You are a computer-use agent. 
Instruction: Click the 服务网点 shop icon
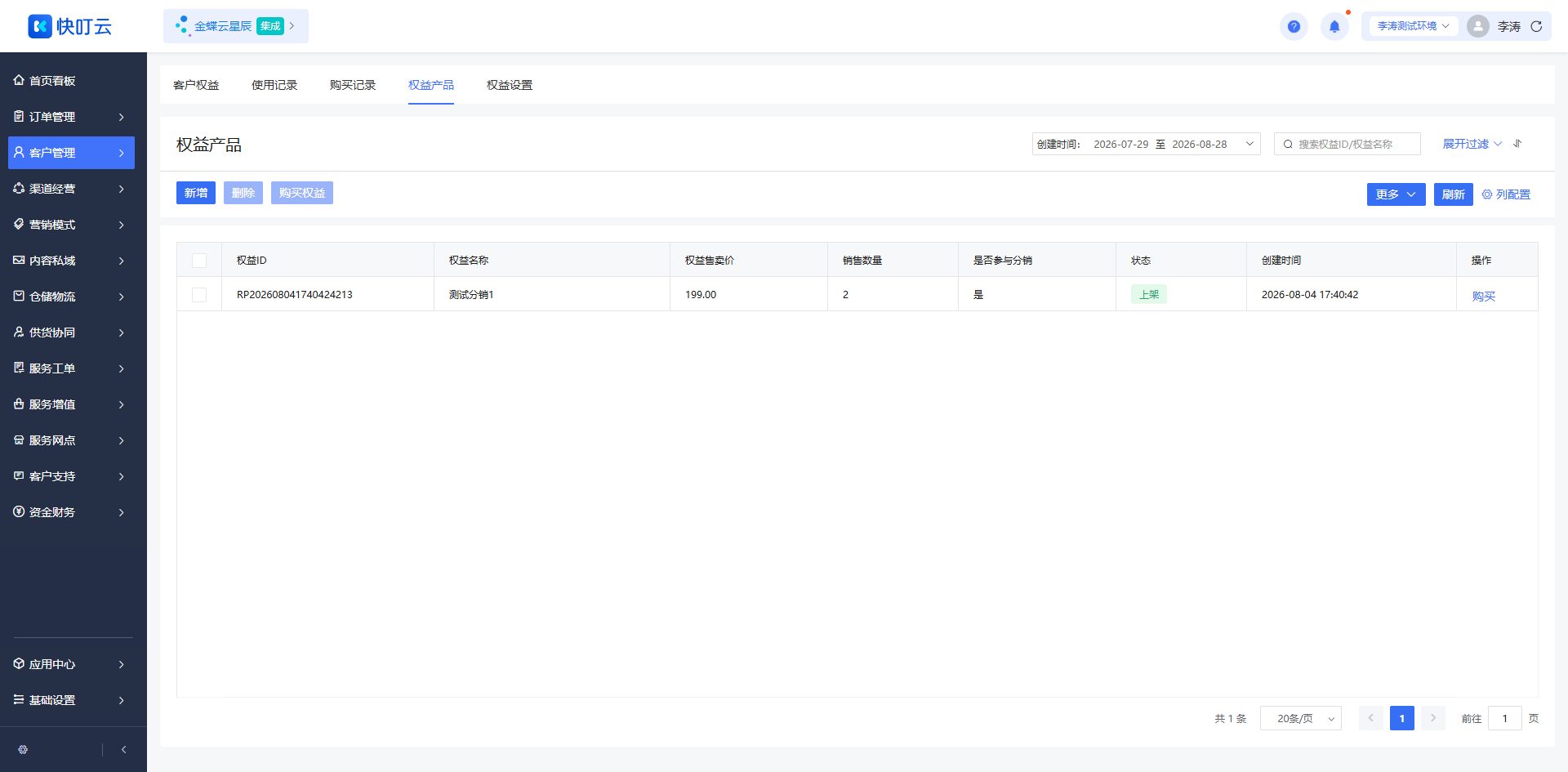pyautogui.click(x=19, y=440)
